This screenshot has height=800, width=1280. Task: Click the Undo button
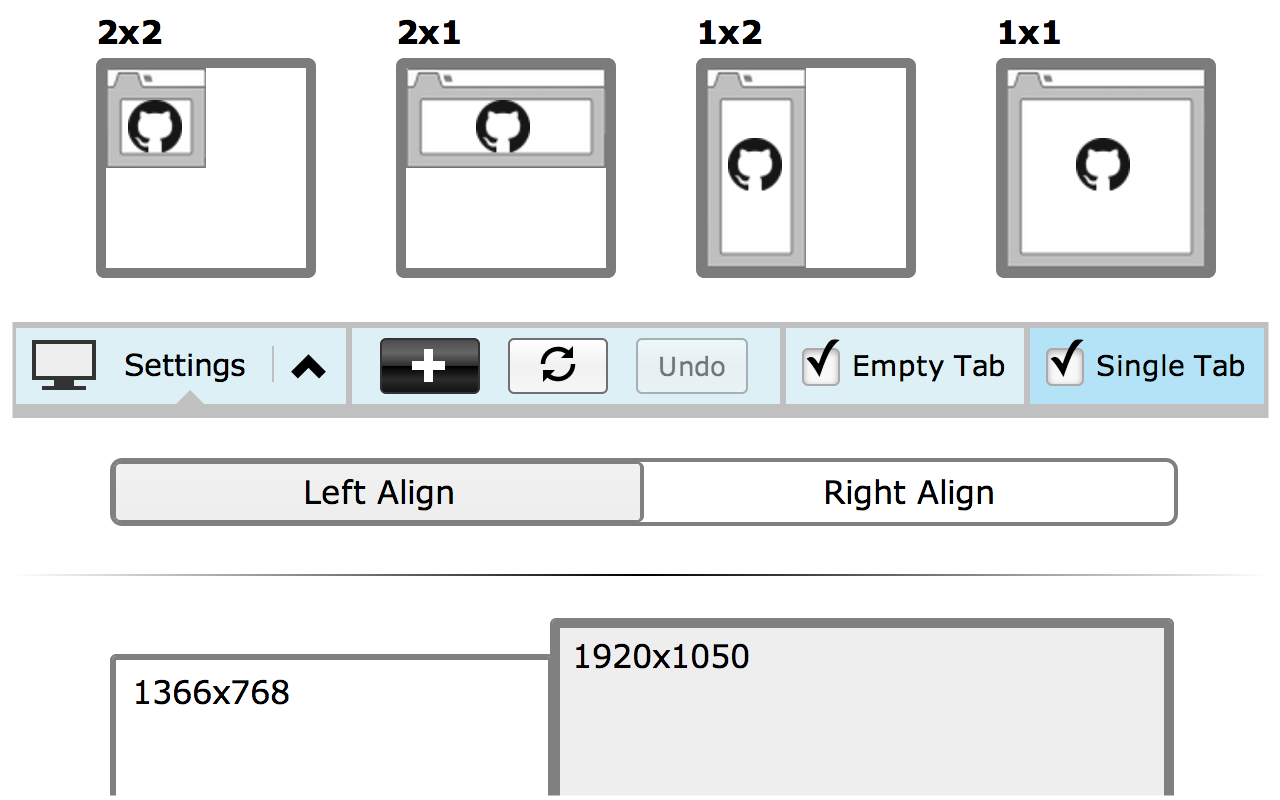(x=691, y=366)
